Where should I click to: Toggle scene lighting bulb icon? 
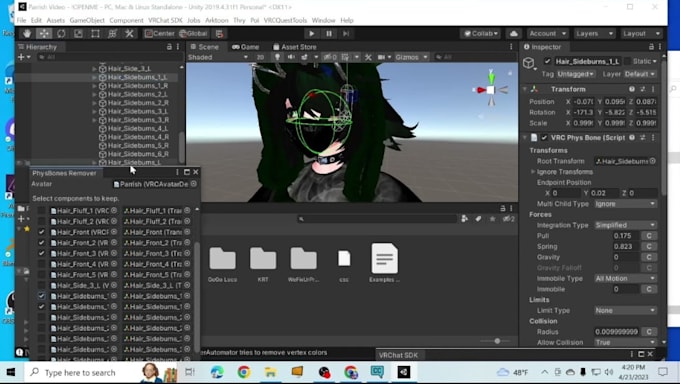(277, 57)
